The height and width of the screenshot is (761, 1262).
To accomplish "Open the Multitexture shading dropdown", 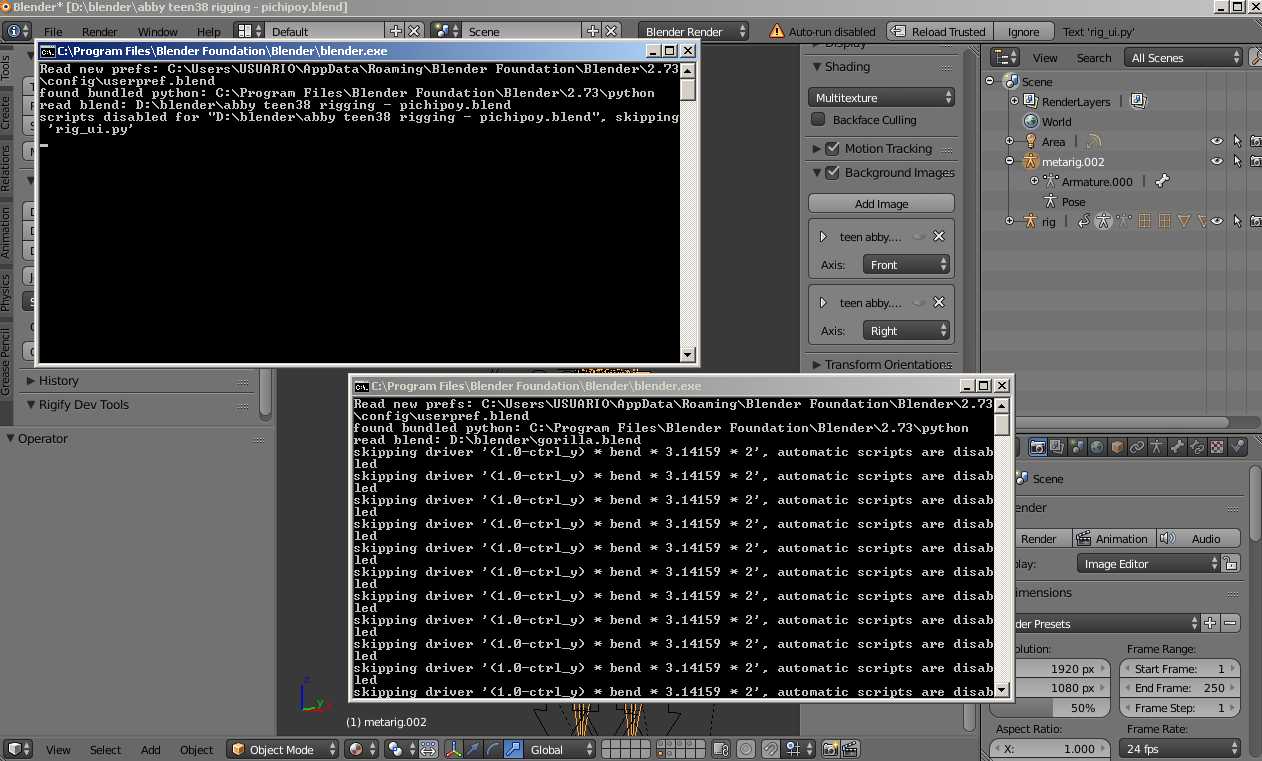I will [x=881, y=98].
